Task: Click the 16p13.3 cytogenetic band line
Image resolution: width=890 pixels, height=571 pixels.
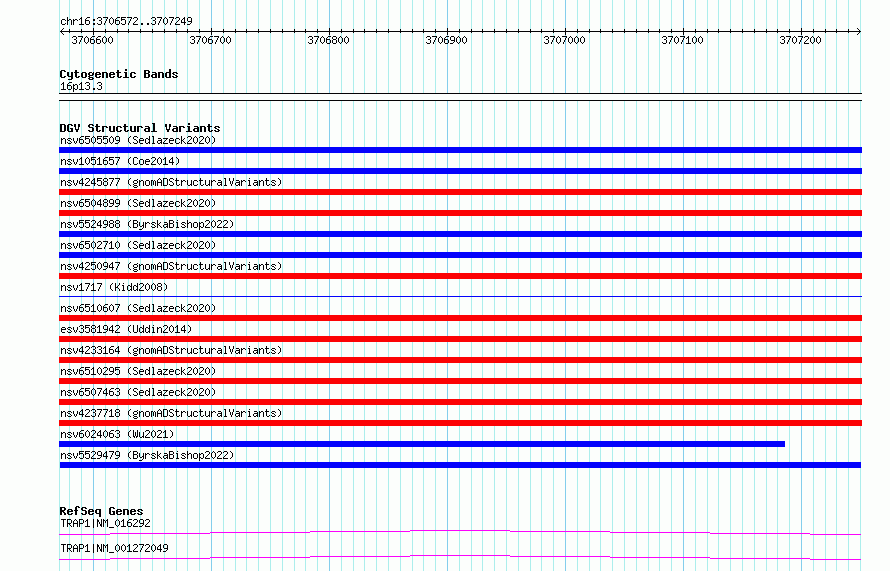Action: pos(460,97)
